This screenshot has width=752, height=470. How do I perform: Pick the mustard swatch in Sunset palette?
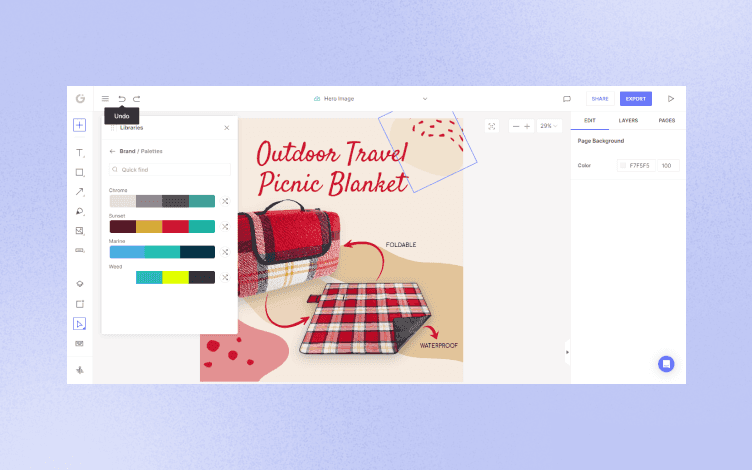pyautogui.click(x=149, y=226)
